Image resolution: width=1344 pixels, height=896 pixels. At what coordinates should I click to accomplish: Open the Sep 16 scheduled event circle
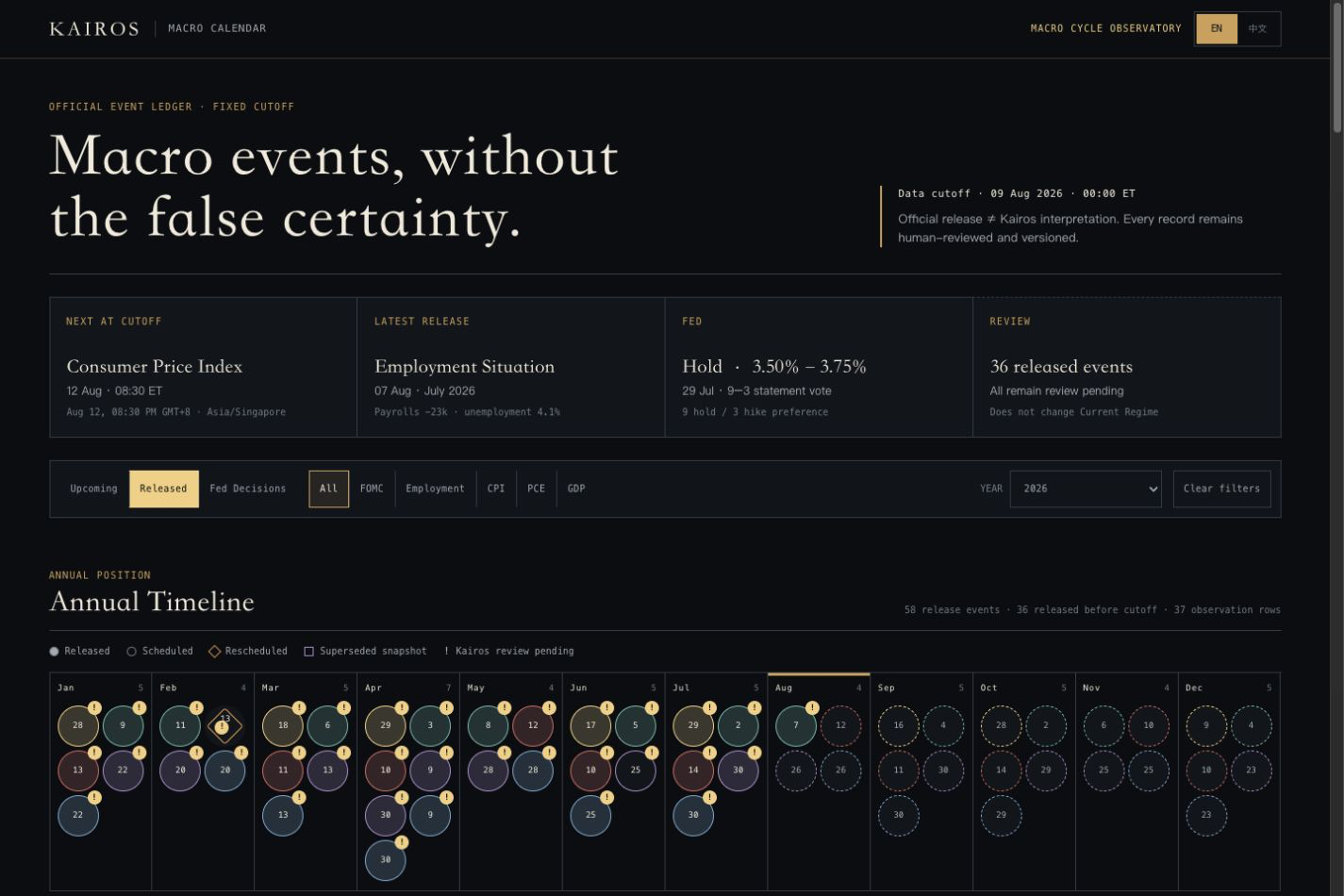tap(898, 725)
